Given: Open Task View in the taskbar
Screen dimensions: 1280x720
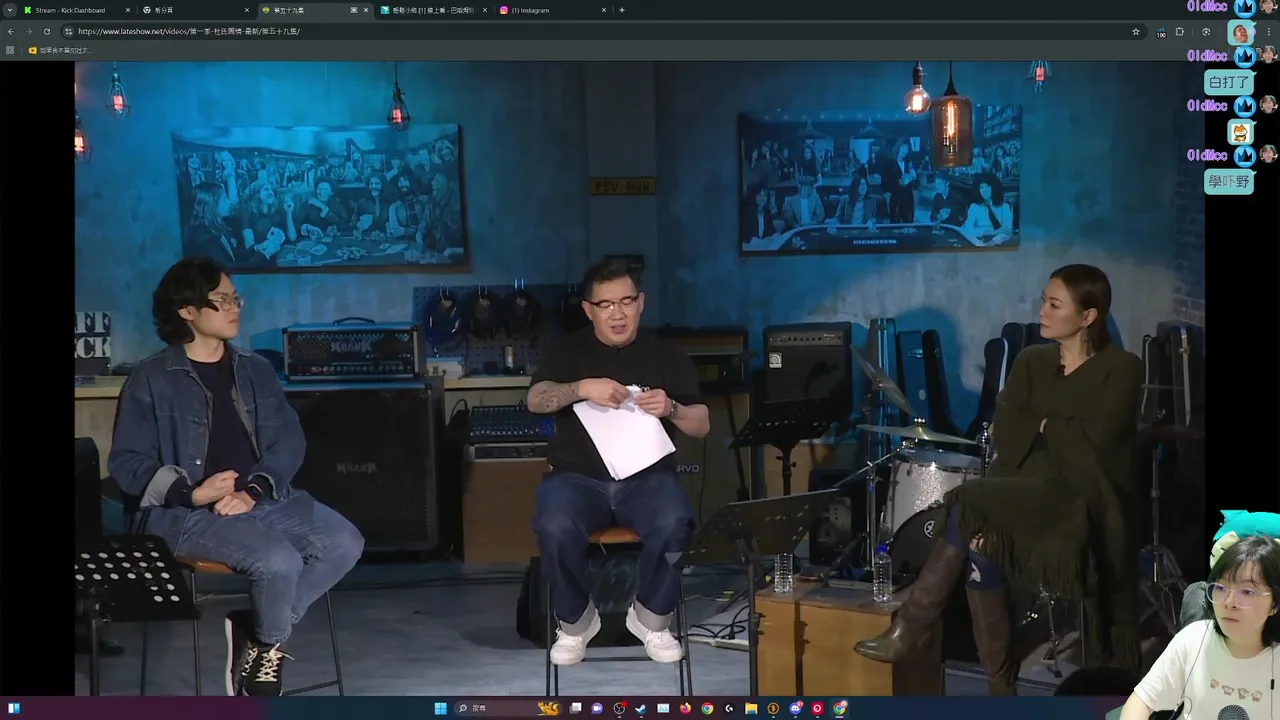Looking at the screenshot, I should click(x=575, y=708).
